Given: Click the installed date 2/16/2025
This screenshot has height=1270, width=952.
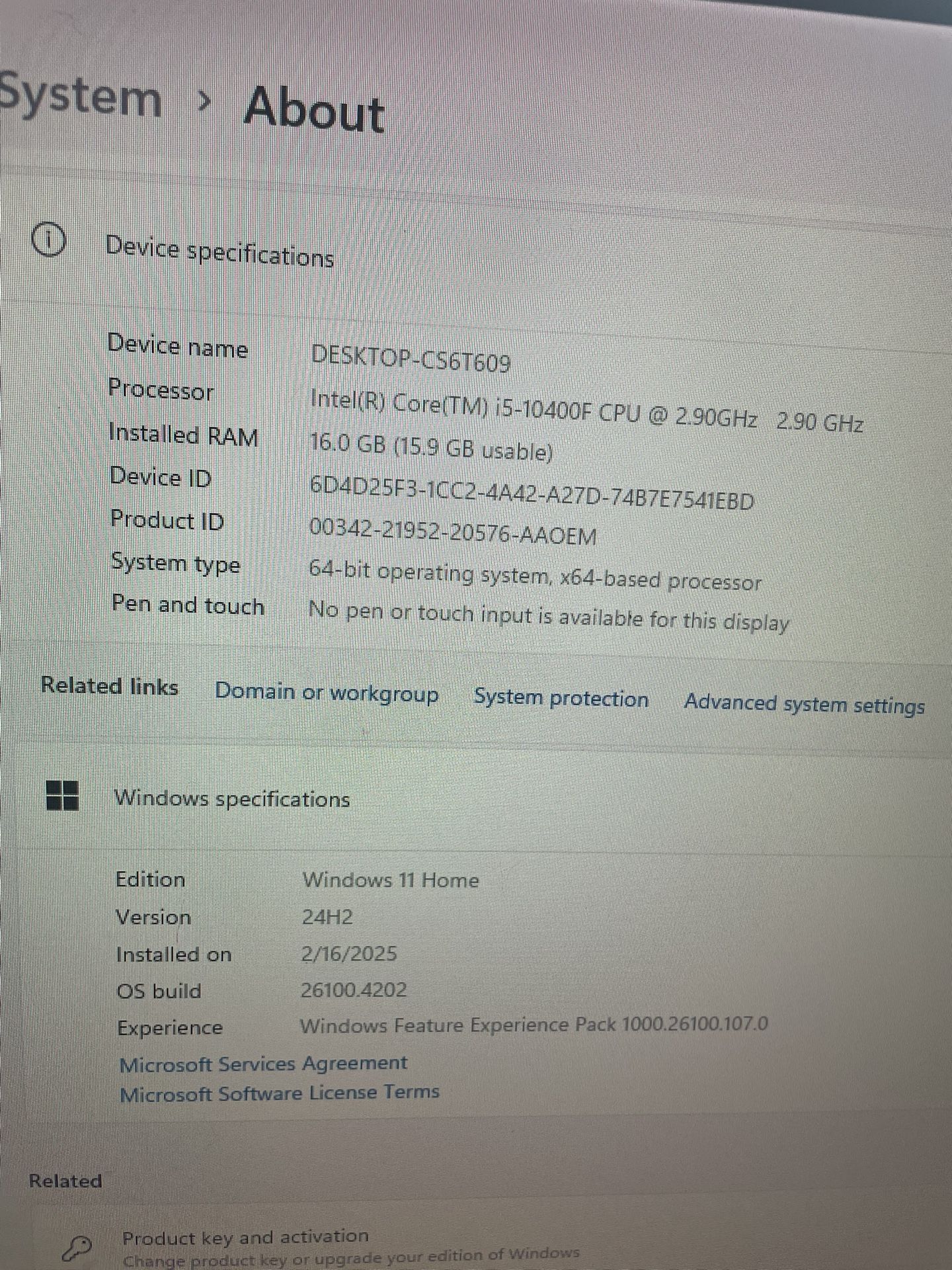Looking at the screenshot, I should point(349,953).
